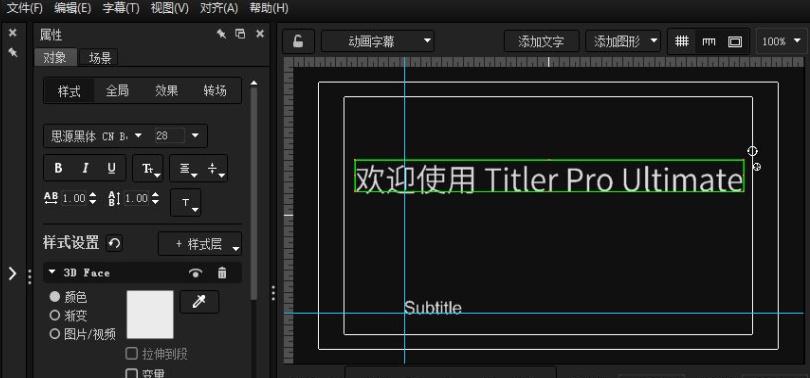Open the vertical alignment options

(x=214, y=168)
